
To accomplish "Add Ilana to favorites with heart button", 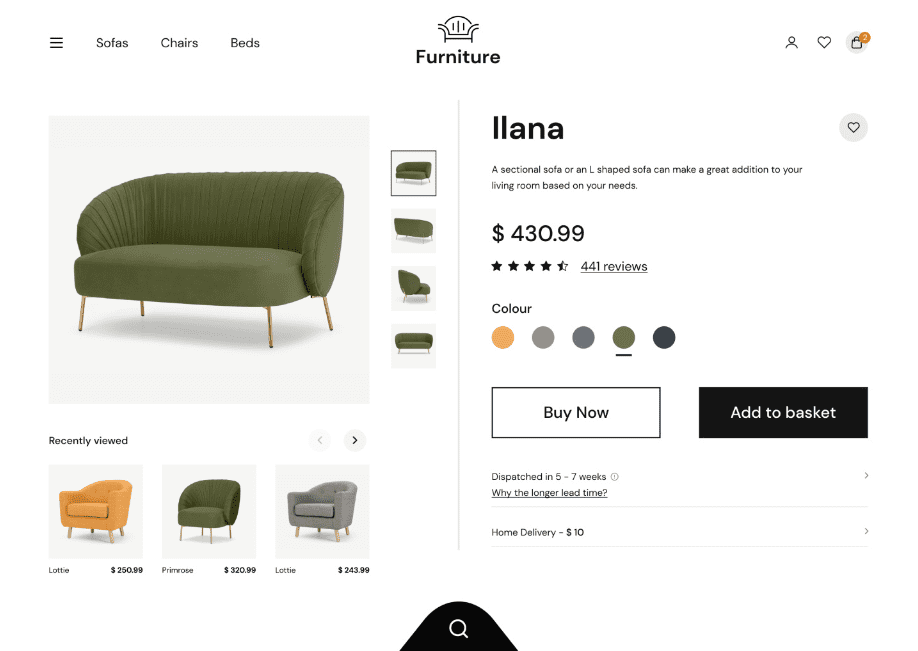I will tap(853, 128).
